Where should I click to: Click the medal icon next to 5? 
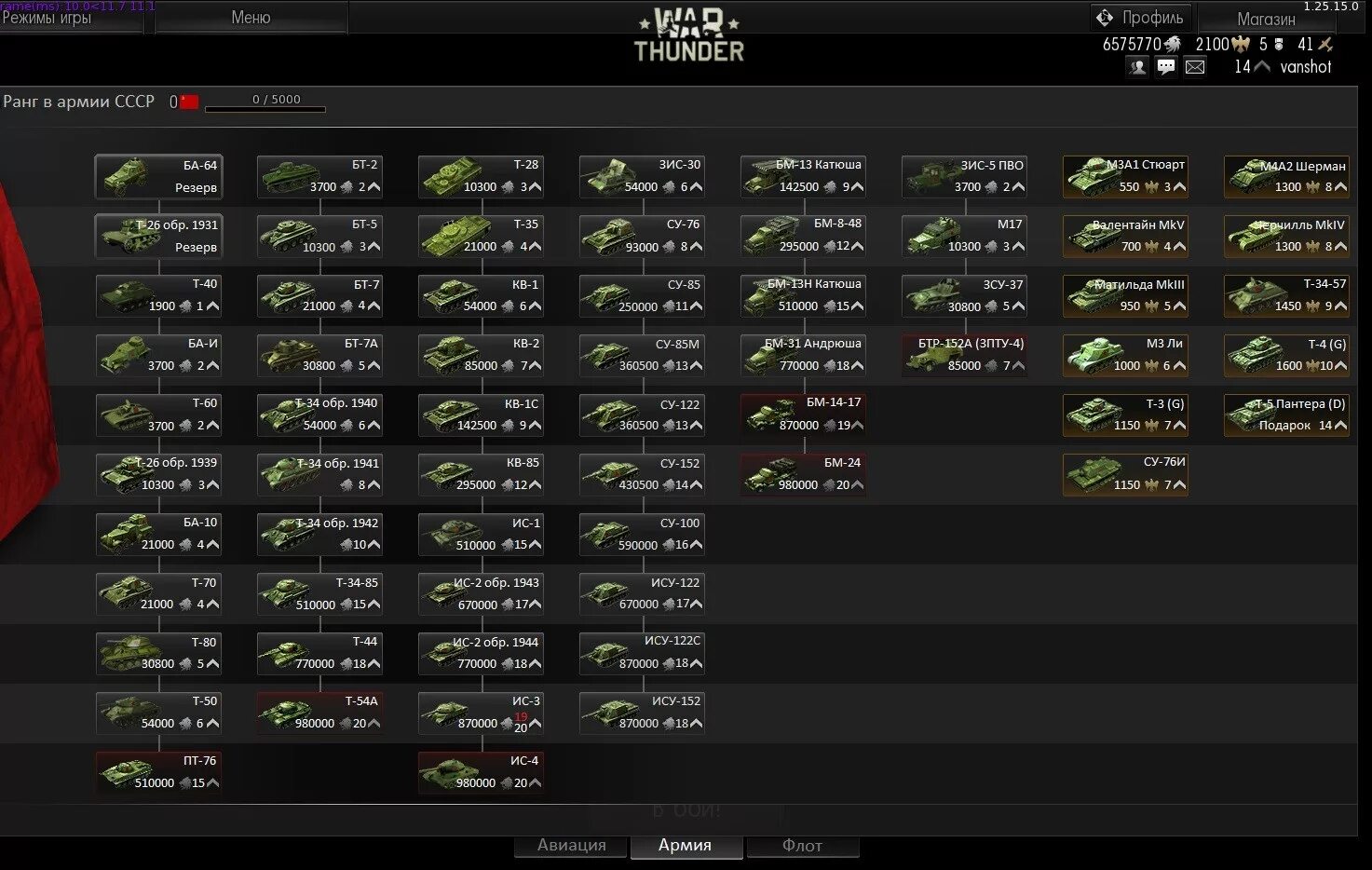[x=1279, y=44]
